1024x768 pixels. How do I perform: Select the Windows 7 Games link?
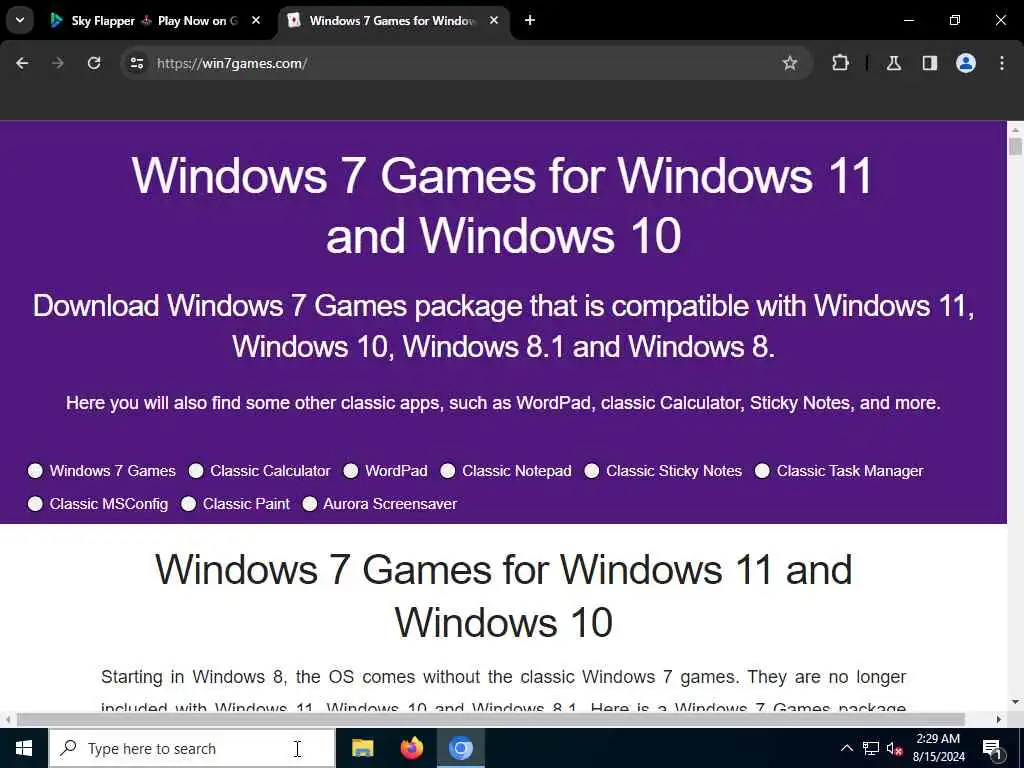click(x=112, y=471)
